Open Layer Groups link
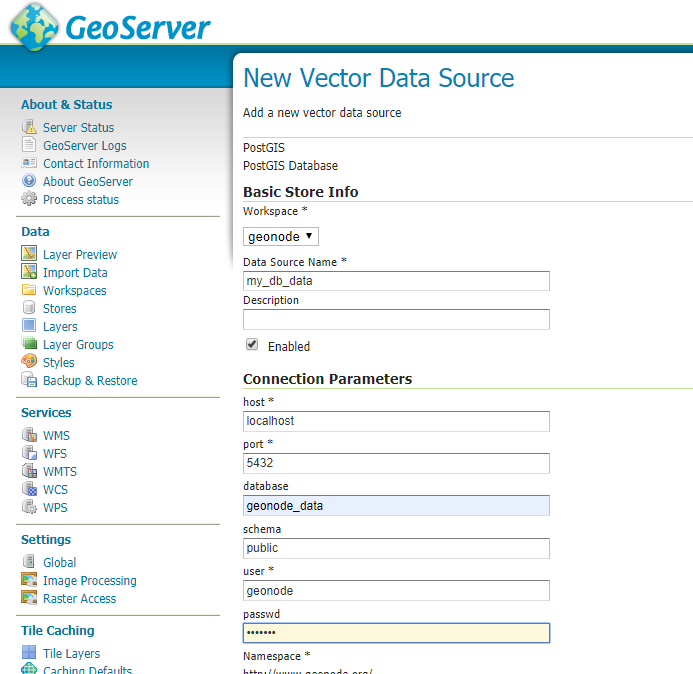 click(x=78, y=345)
